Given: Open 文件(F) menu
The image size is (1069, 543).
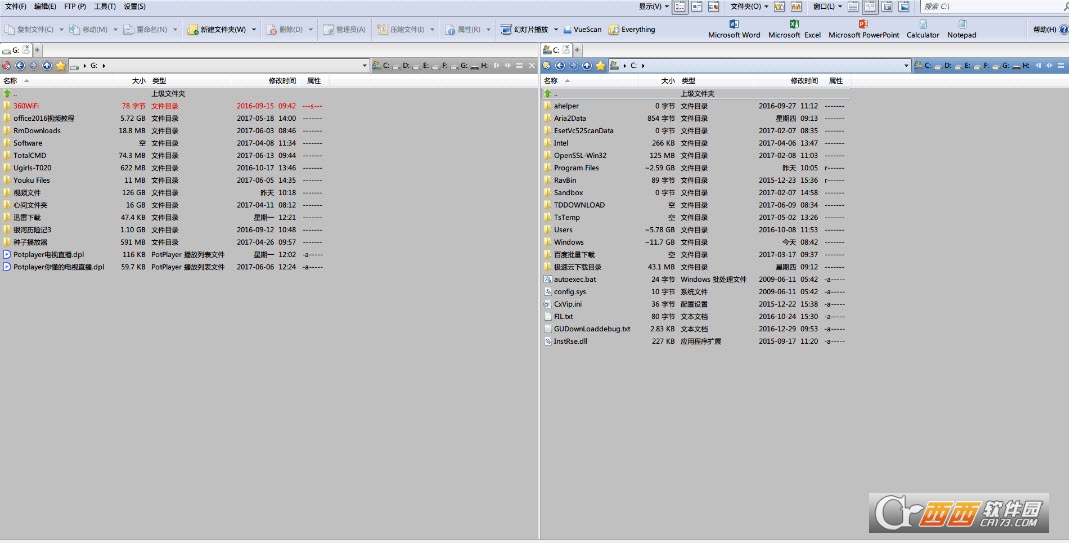Looking at the screenshot, I should click(15, 6).
